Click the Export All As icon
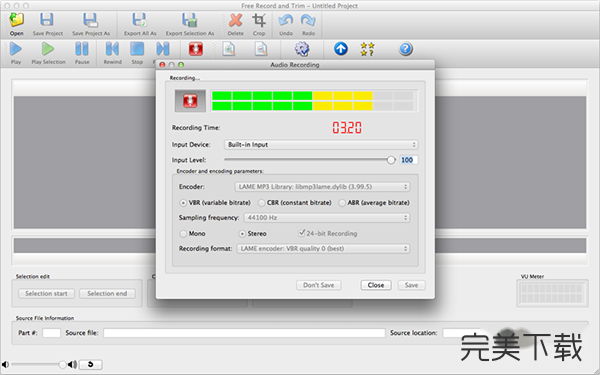Image resolution: width=600 pixels, height=375 pixels. [x=139, y=20]
